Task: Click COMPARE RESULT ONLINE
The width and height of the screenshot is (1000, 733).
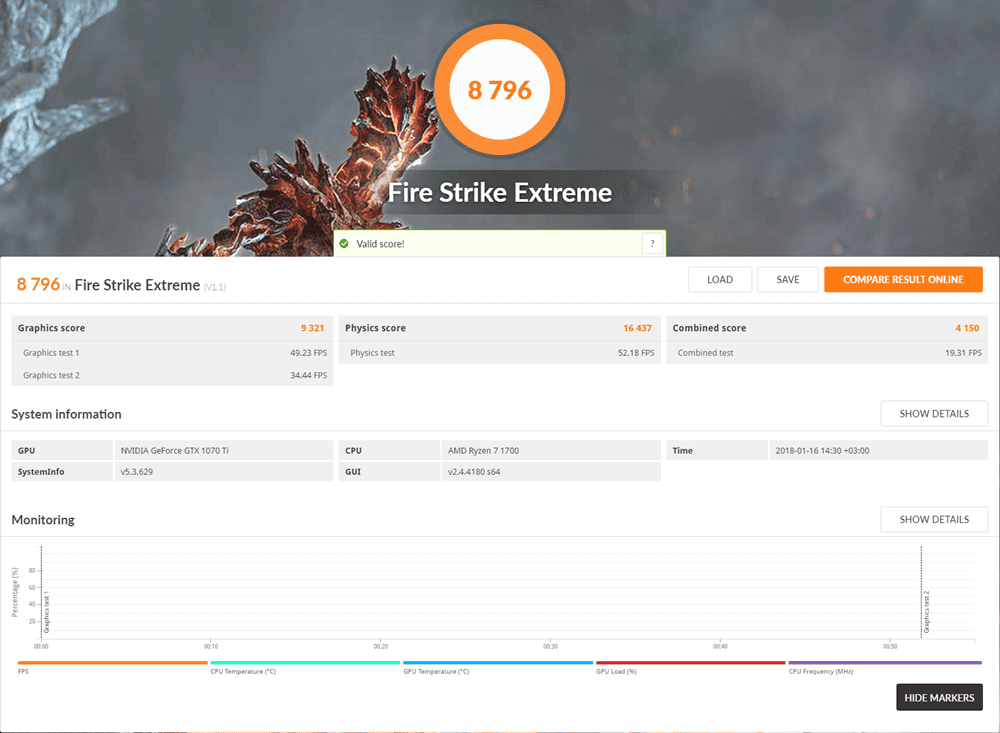Action: click(903, 280)
